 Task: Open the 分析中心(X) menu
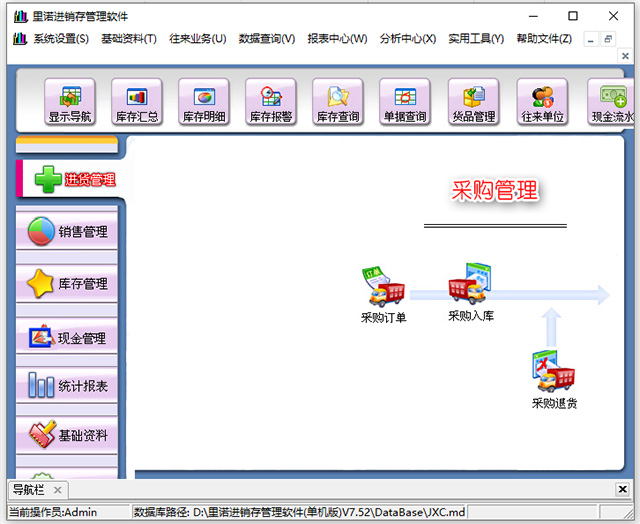408,39
